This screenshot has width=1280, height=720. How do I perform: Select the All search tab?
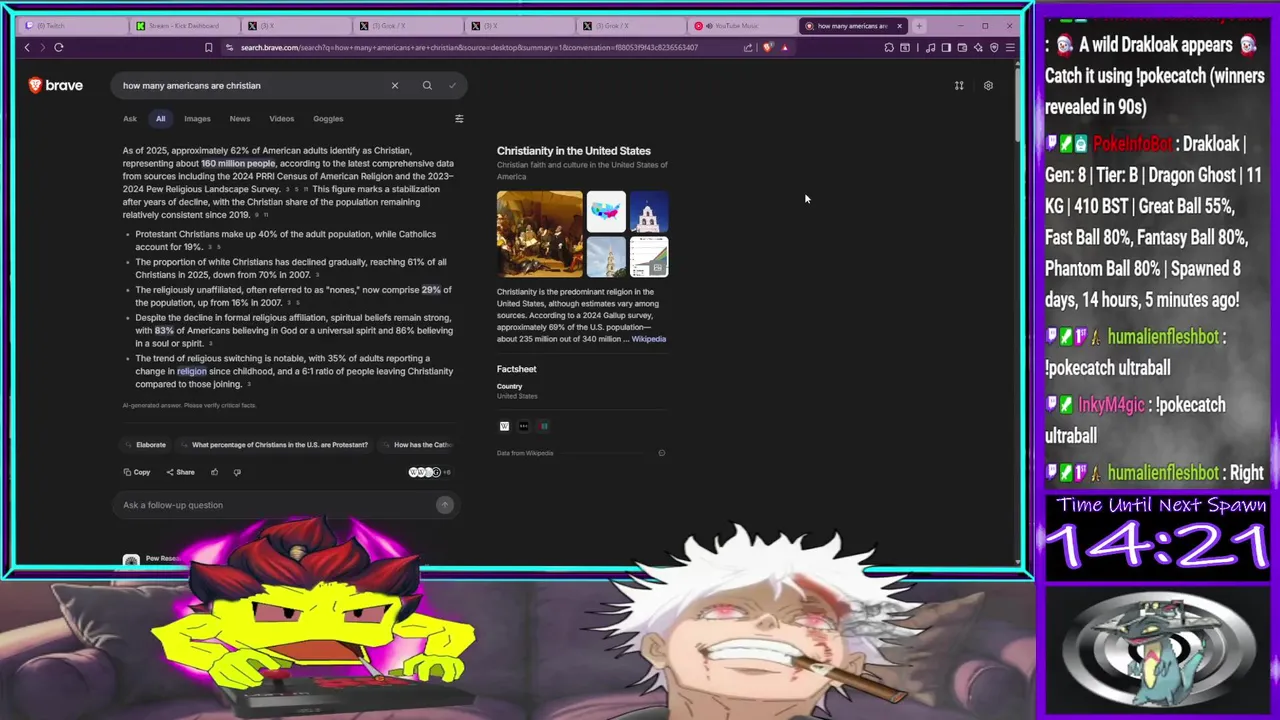pyautogui.click(x=160, y=118)
